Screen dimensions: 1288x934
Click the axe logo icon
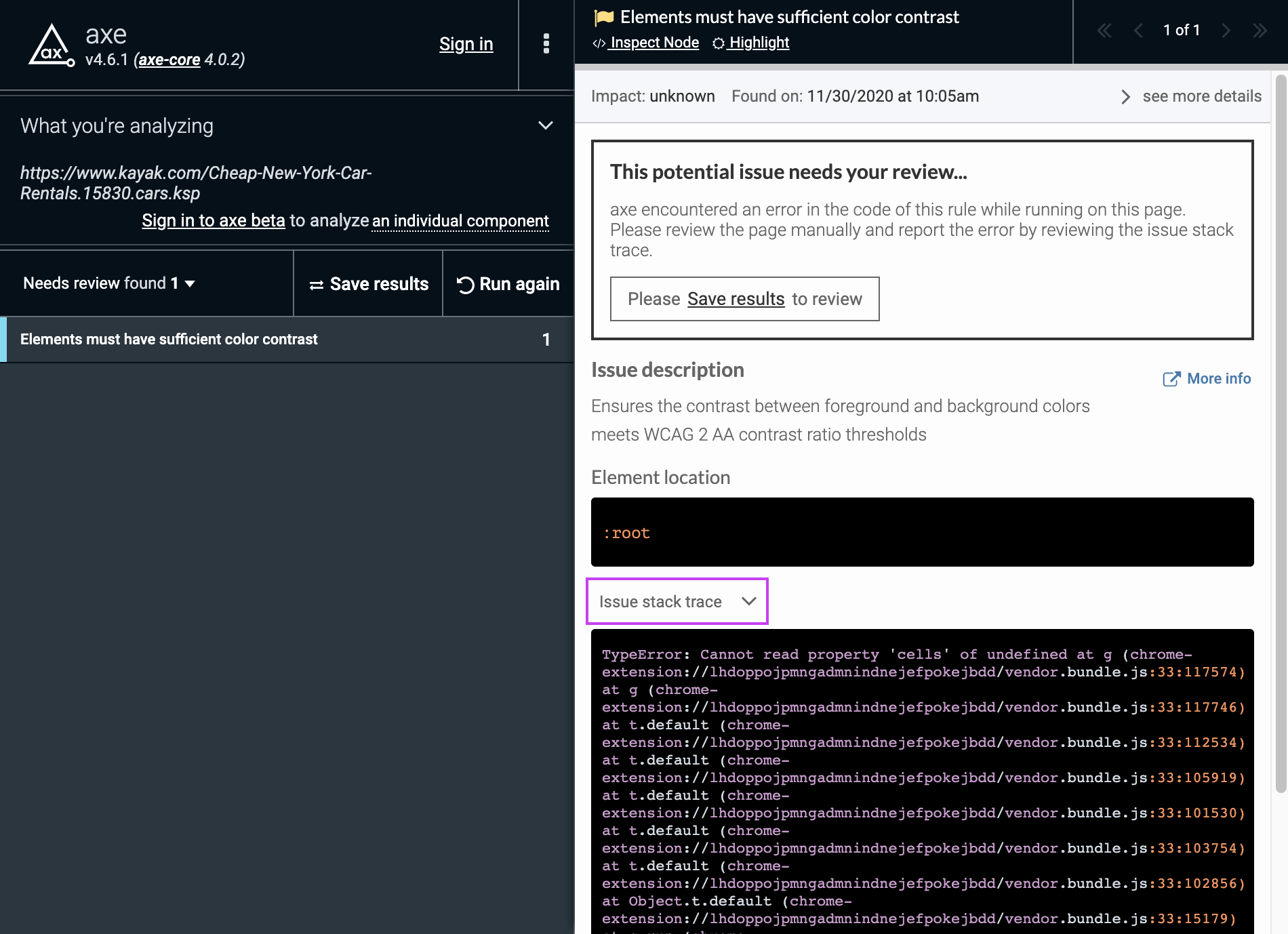[52, 45]
